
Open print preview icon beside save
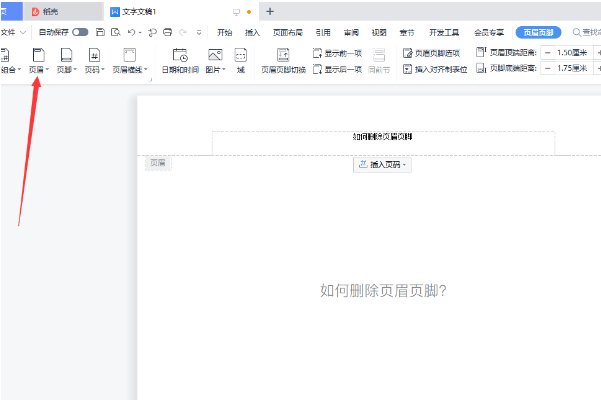(x=115, y=32)
